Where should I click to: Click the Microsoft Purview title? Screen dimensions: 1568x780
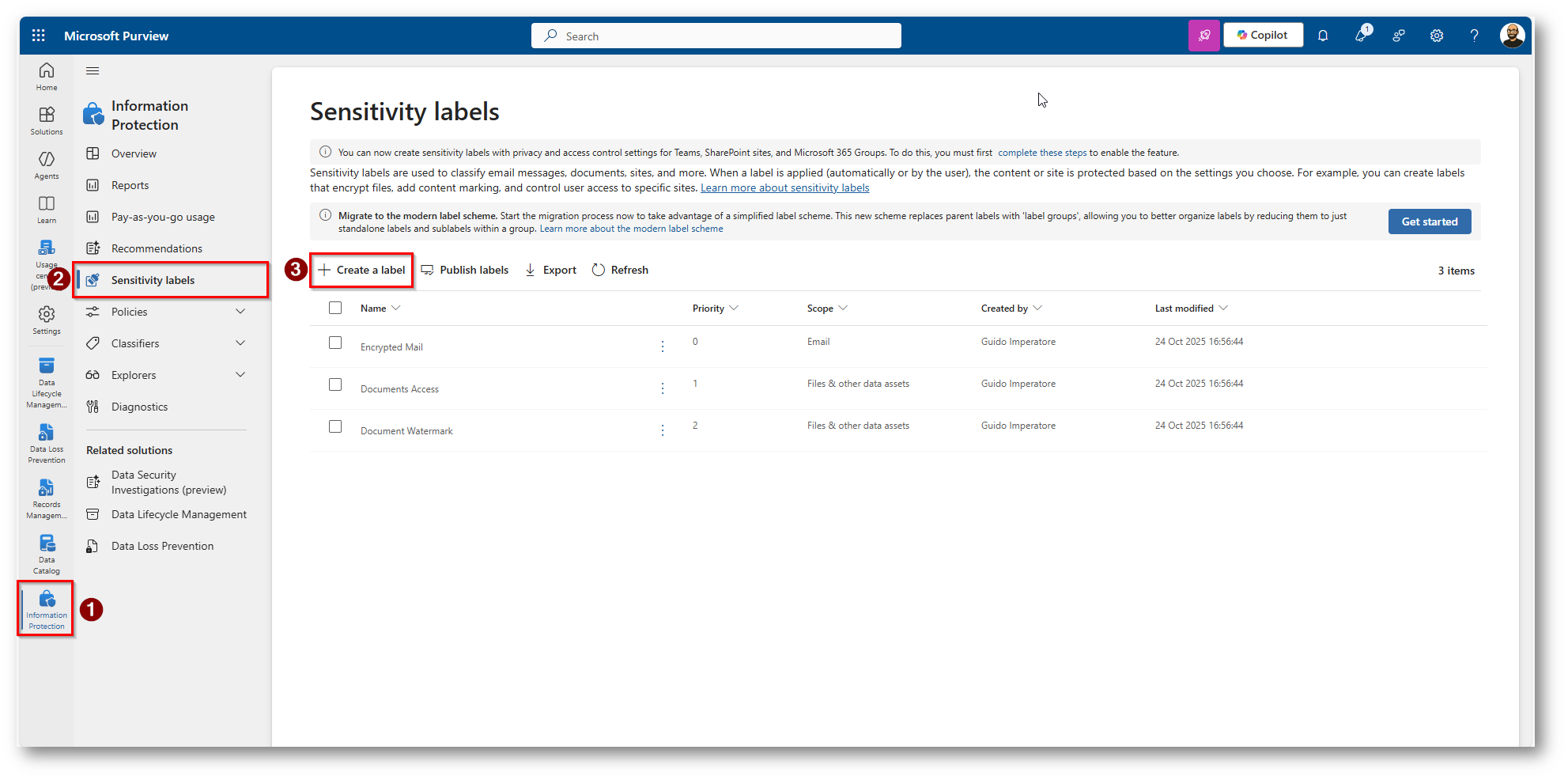click(x=116, y=36)
